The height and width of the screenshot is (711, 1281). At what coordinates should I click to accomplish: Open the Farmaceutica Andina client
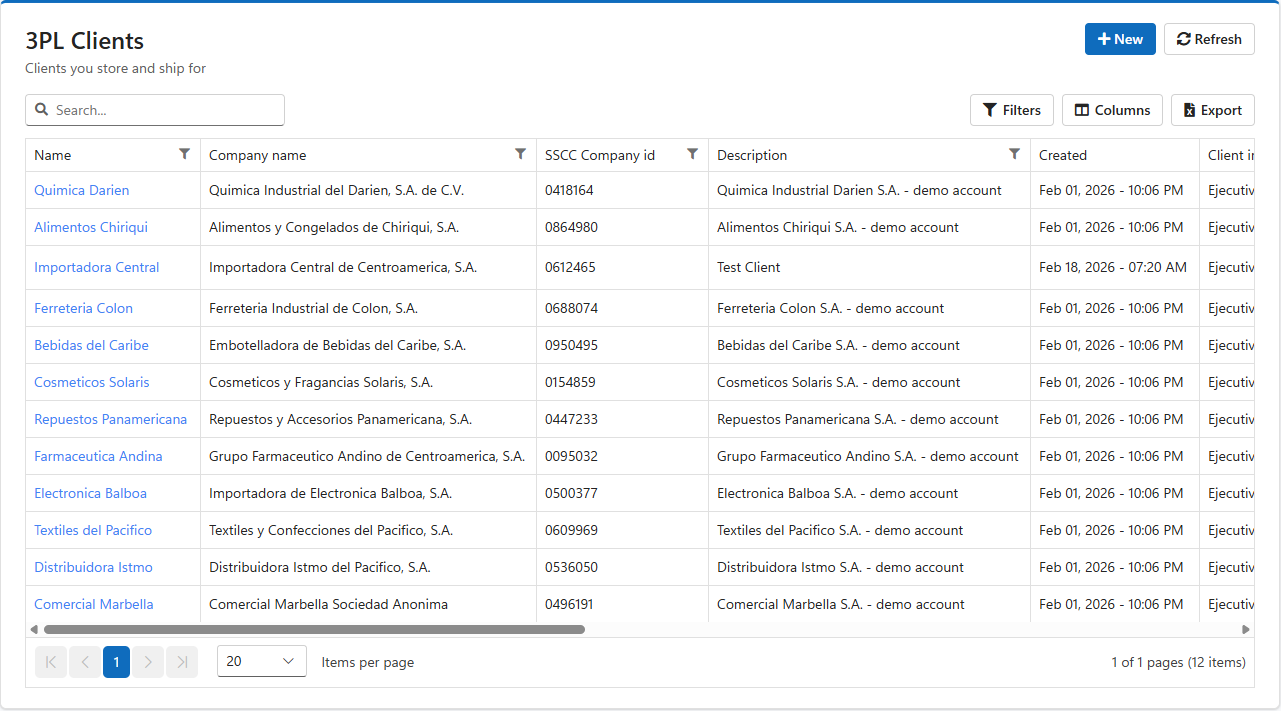click(98, 456)
